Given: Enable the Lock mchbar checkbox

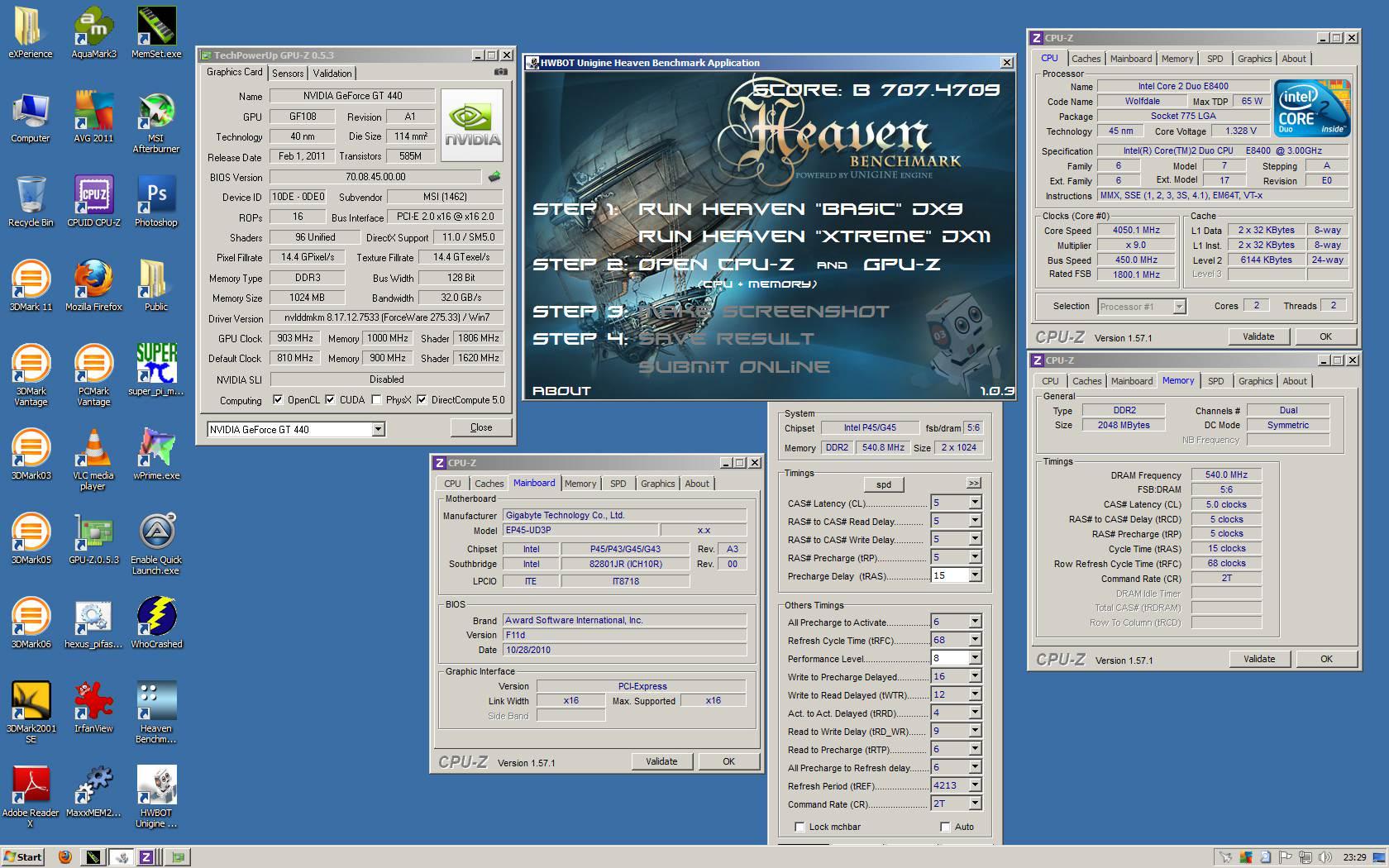Looking at the screenshot, I should click(x=800, y=827).
